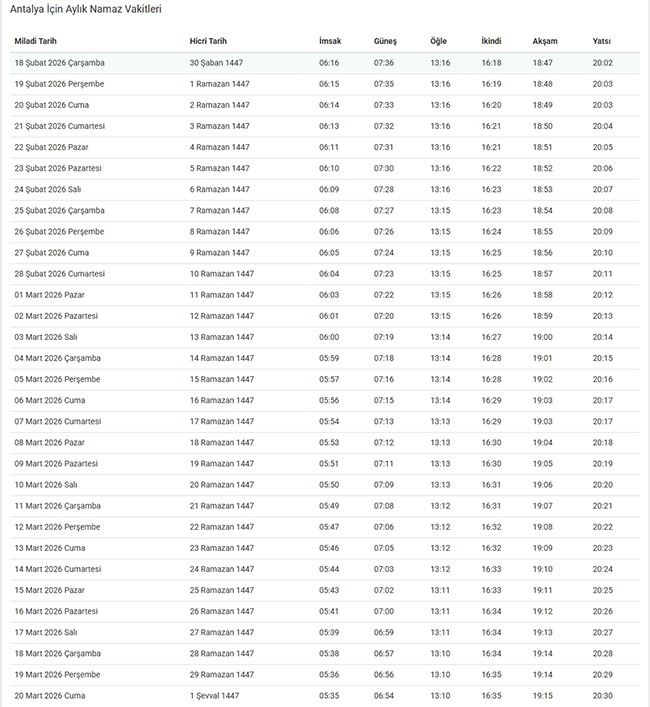Select Yatsı time 20:30 in the last row

coord(602,696)
